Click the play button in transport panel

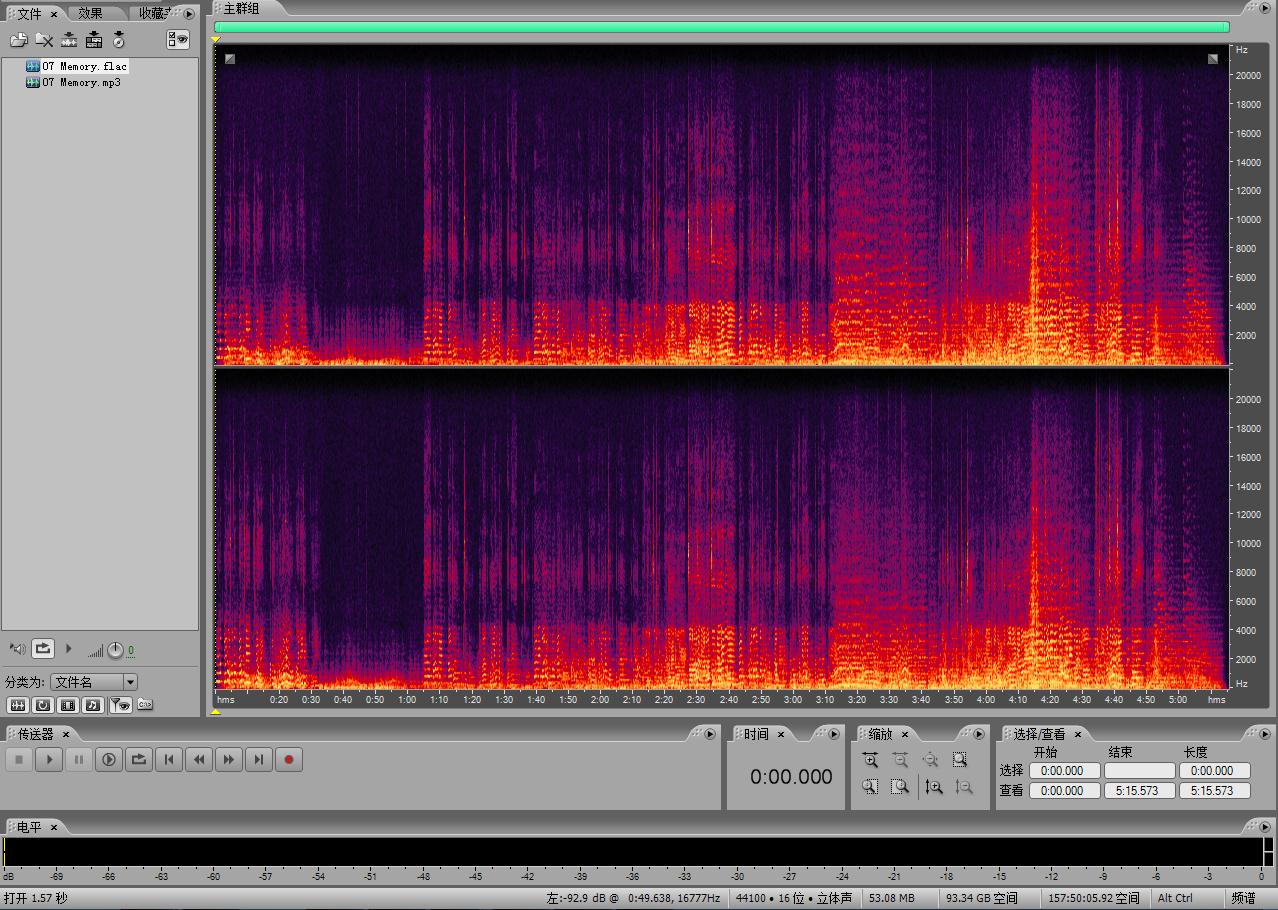coord(49,760)
